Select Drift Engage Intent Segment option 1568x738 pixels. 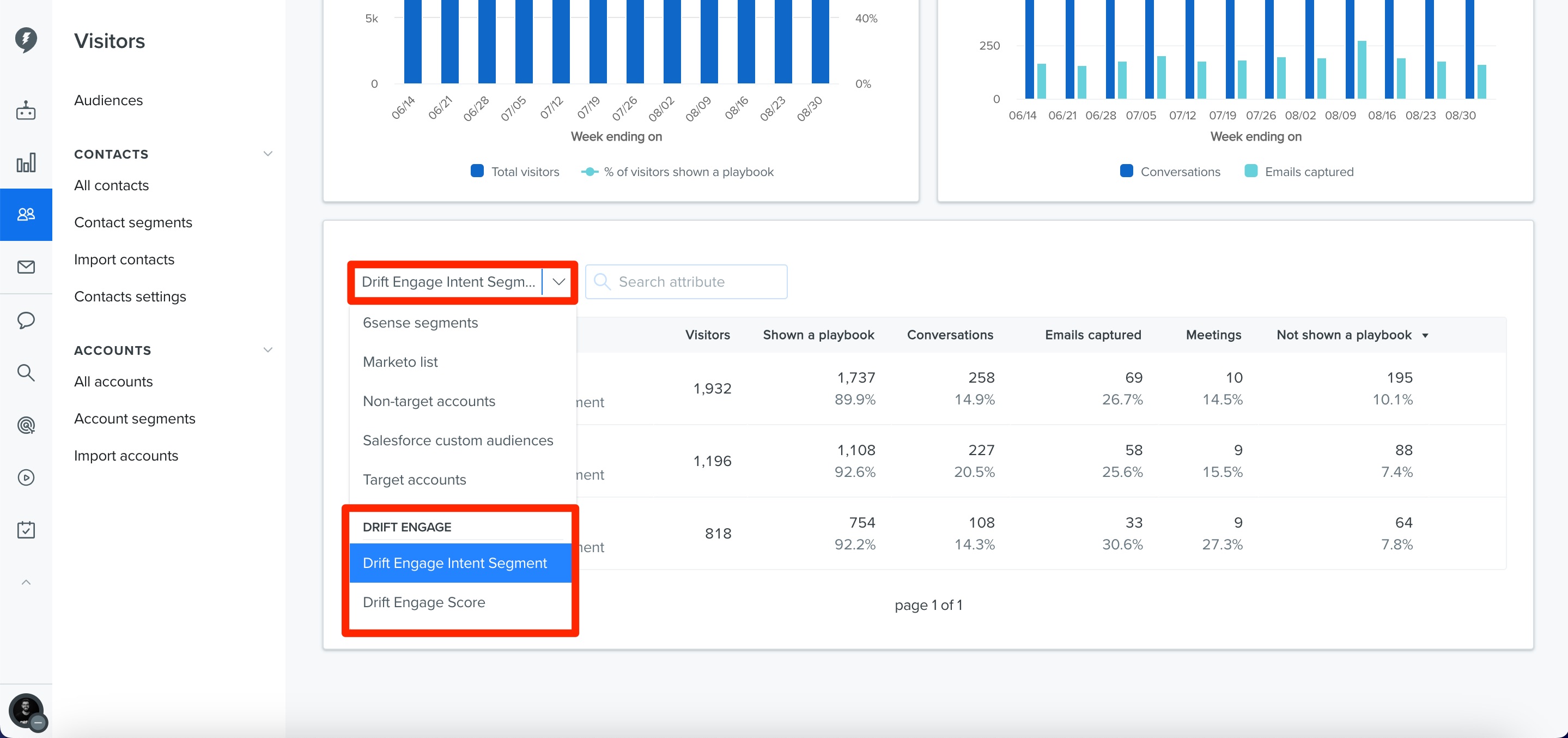tap(461, 563)
